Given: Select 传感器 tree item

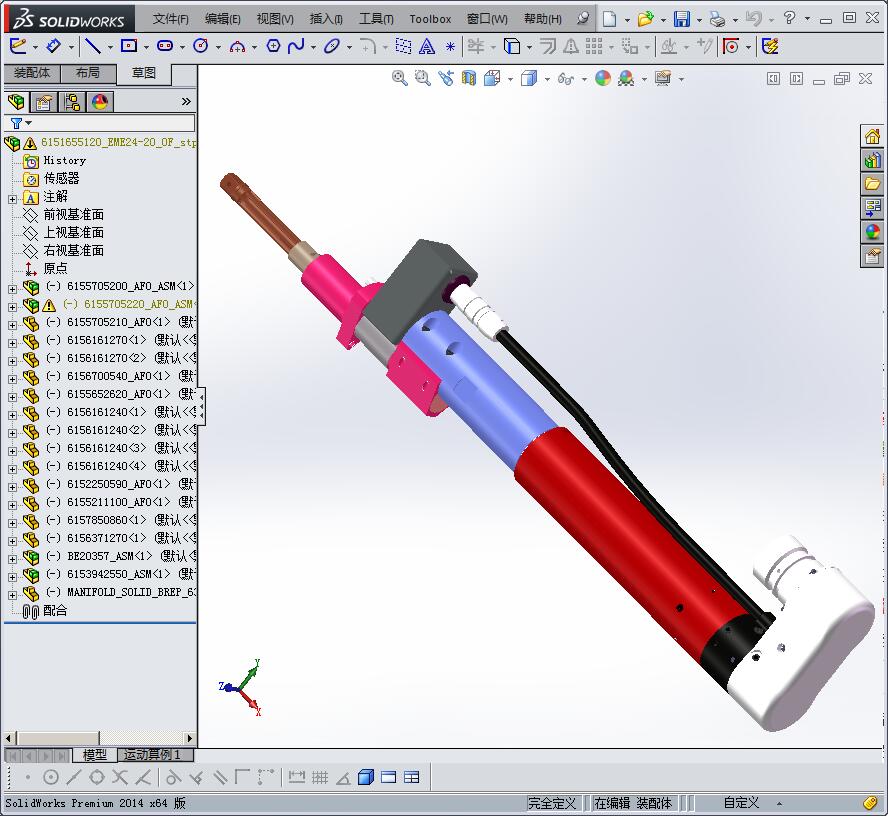Looking at the screenshot, I should pos(61,178).
